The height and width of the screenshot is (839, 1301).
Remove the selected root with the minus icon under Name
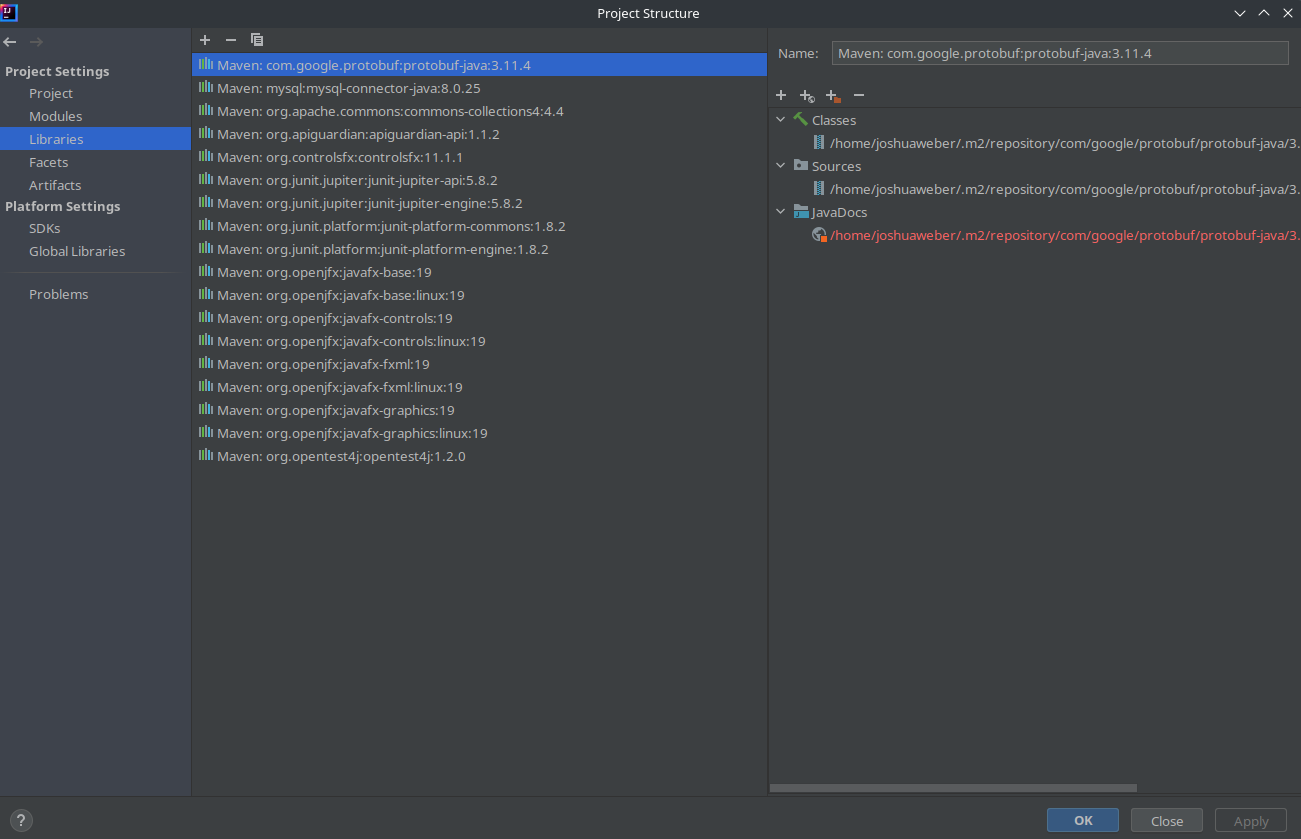pos(859,95)
